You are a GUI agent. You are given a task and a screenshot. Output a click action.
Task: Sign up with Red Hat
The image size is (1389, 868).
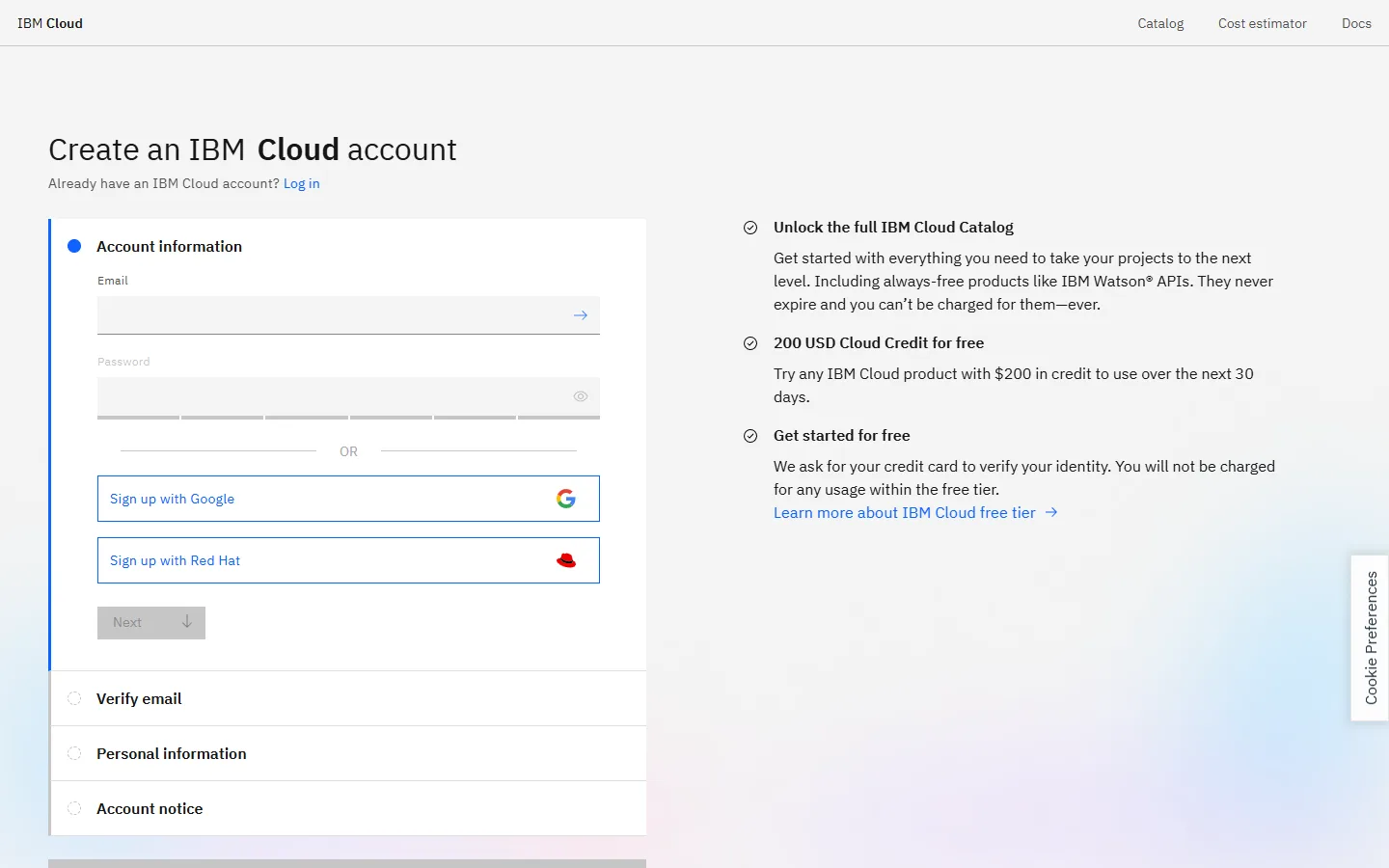tap(348, 560)
